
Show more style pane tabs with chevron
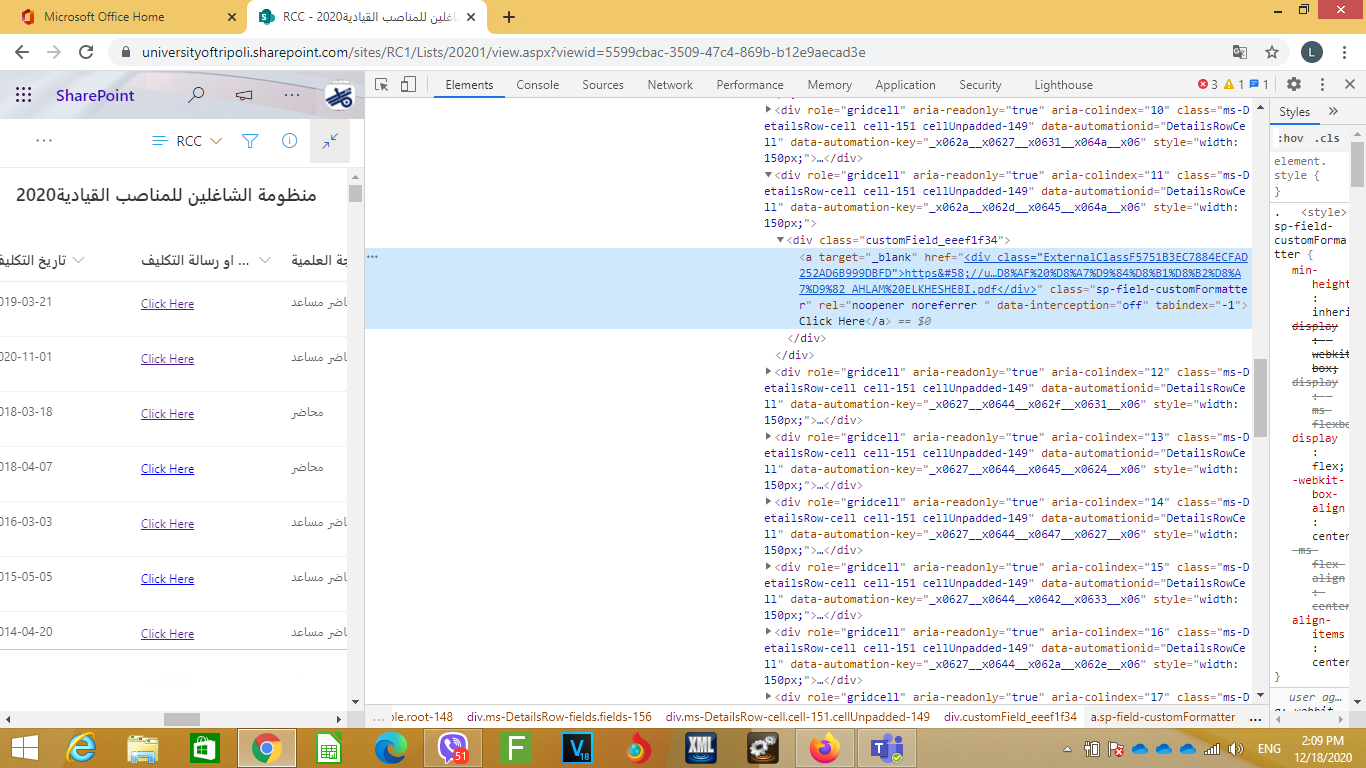click(1333, 112)
